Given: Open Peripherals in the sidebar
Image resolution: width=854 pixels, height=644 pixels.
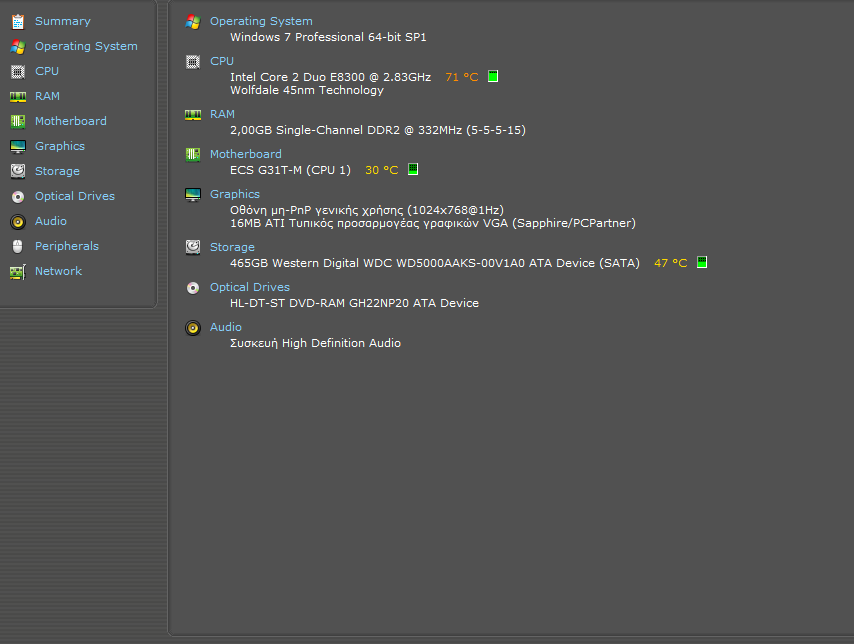Looking at the screenshot, I should coord(67,246).
